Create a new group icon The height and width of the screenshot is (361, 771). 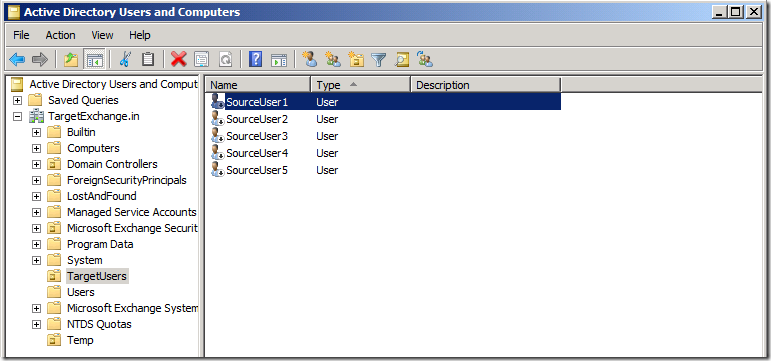tap(333, 60)
